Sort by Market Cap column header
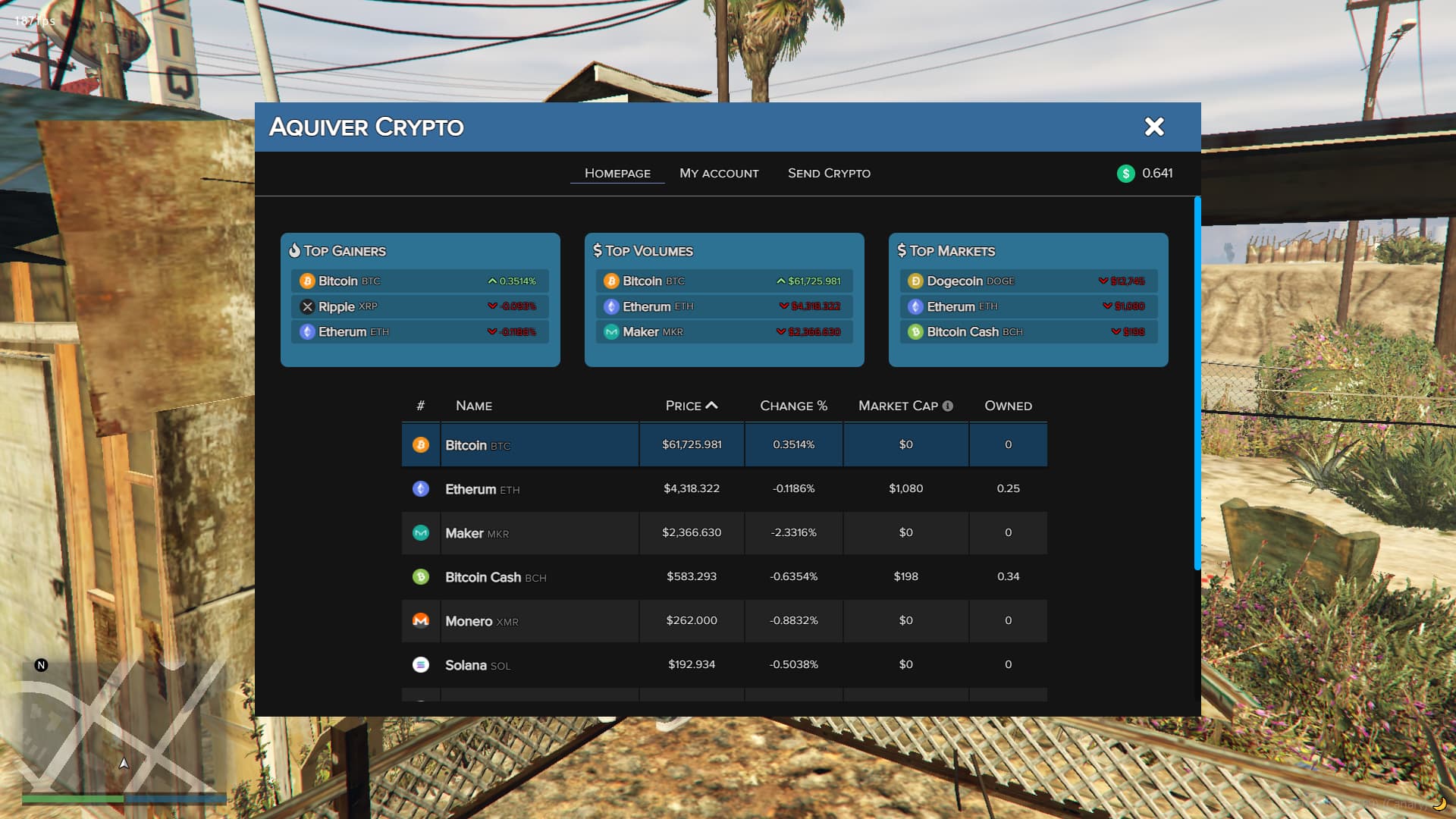The height and width of the screenshot is (819, 1456). [898, 406]
